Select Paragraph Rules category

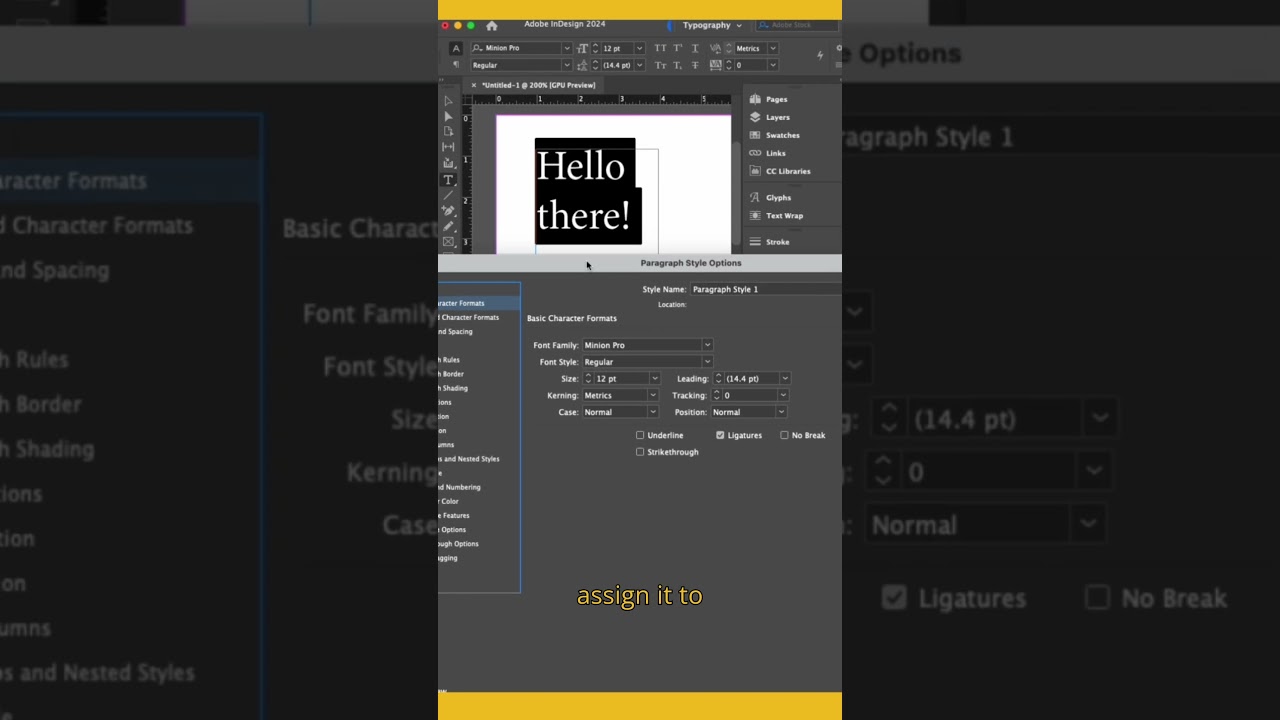point(479,359)
